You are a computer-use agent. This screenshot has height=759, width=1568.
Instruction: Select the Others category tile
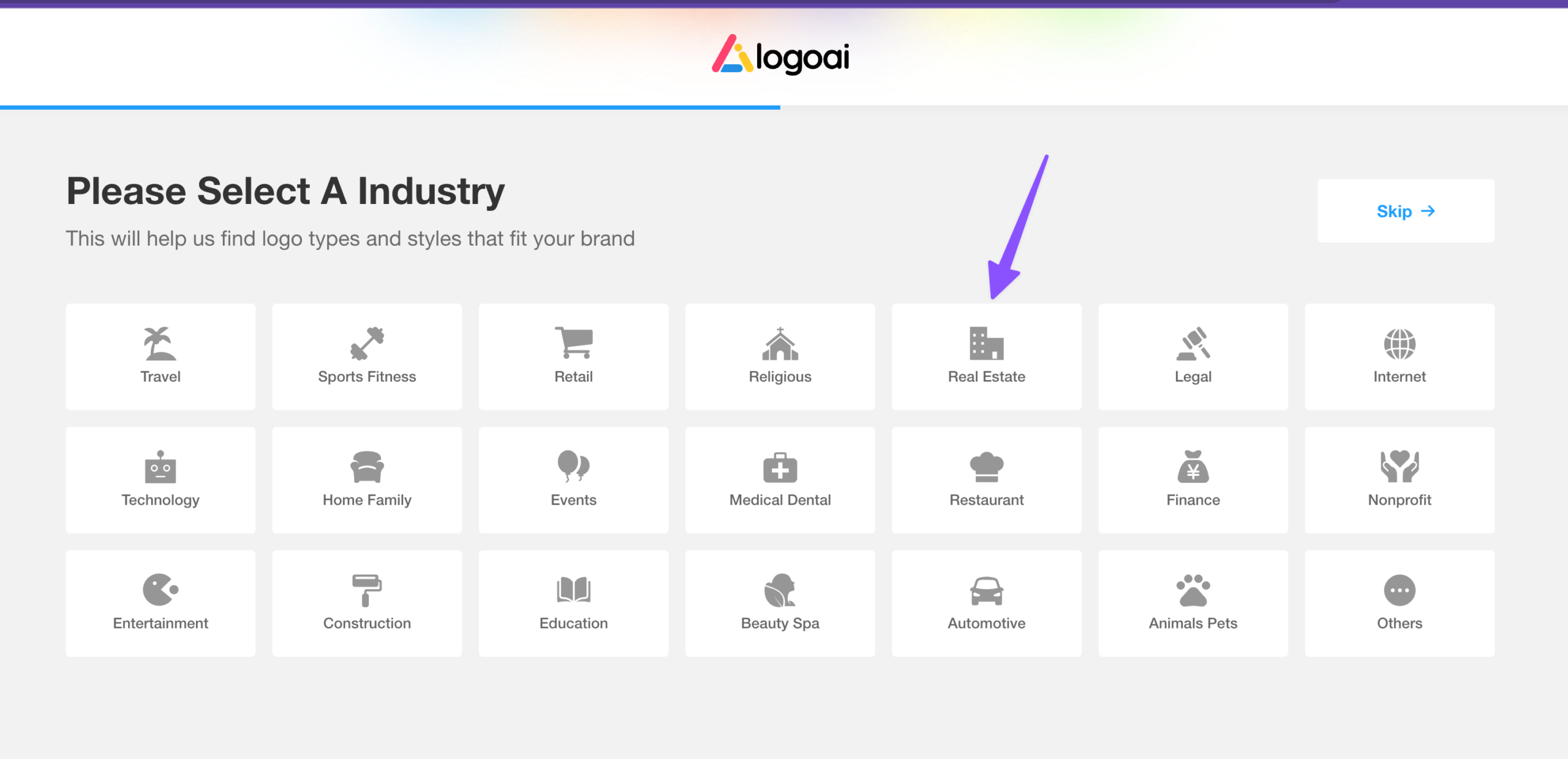[1400, 602]
